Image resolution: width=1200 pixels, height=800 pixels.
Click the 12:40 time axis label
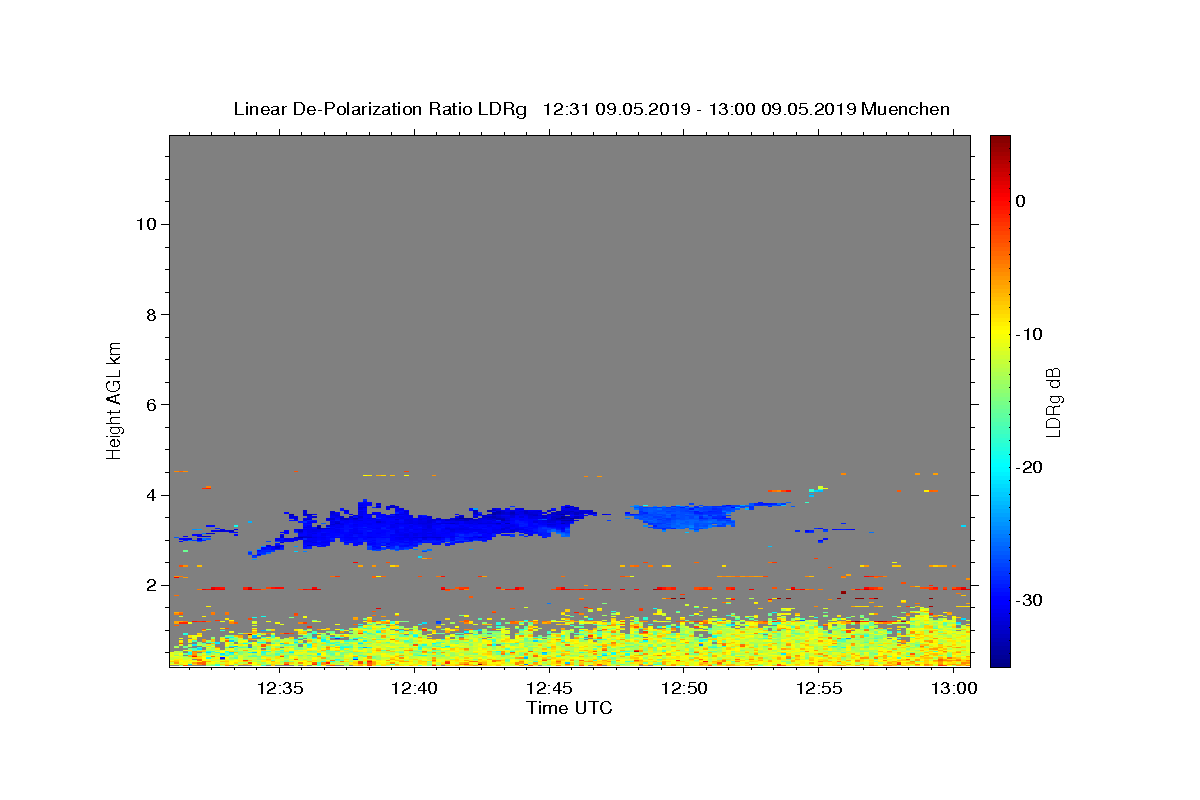414,688
